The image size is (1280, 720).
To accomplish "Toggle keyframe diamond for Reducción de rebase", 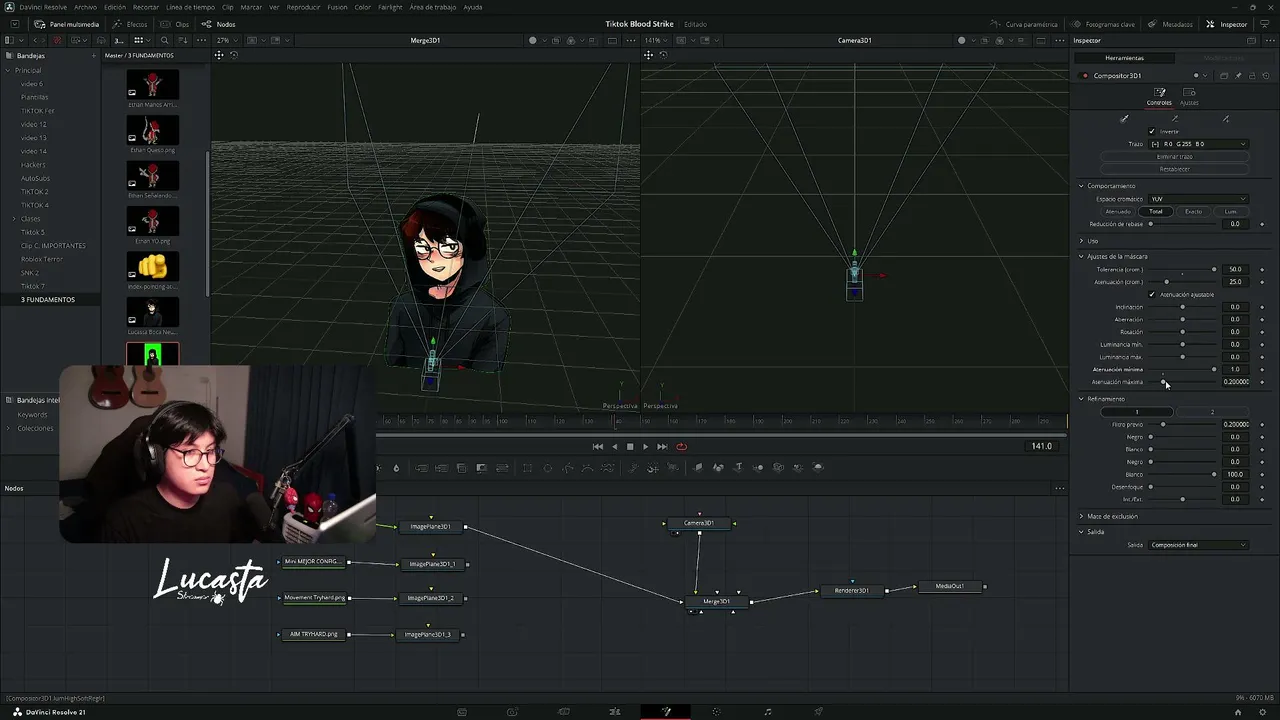I will pyautogui.click(x=1262, y=224).
